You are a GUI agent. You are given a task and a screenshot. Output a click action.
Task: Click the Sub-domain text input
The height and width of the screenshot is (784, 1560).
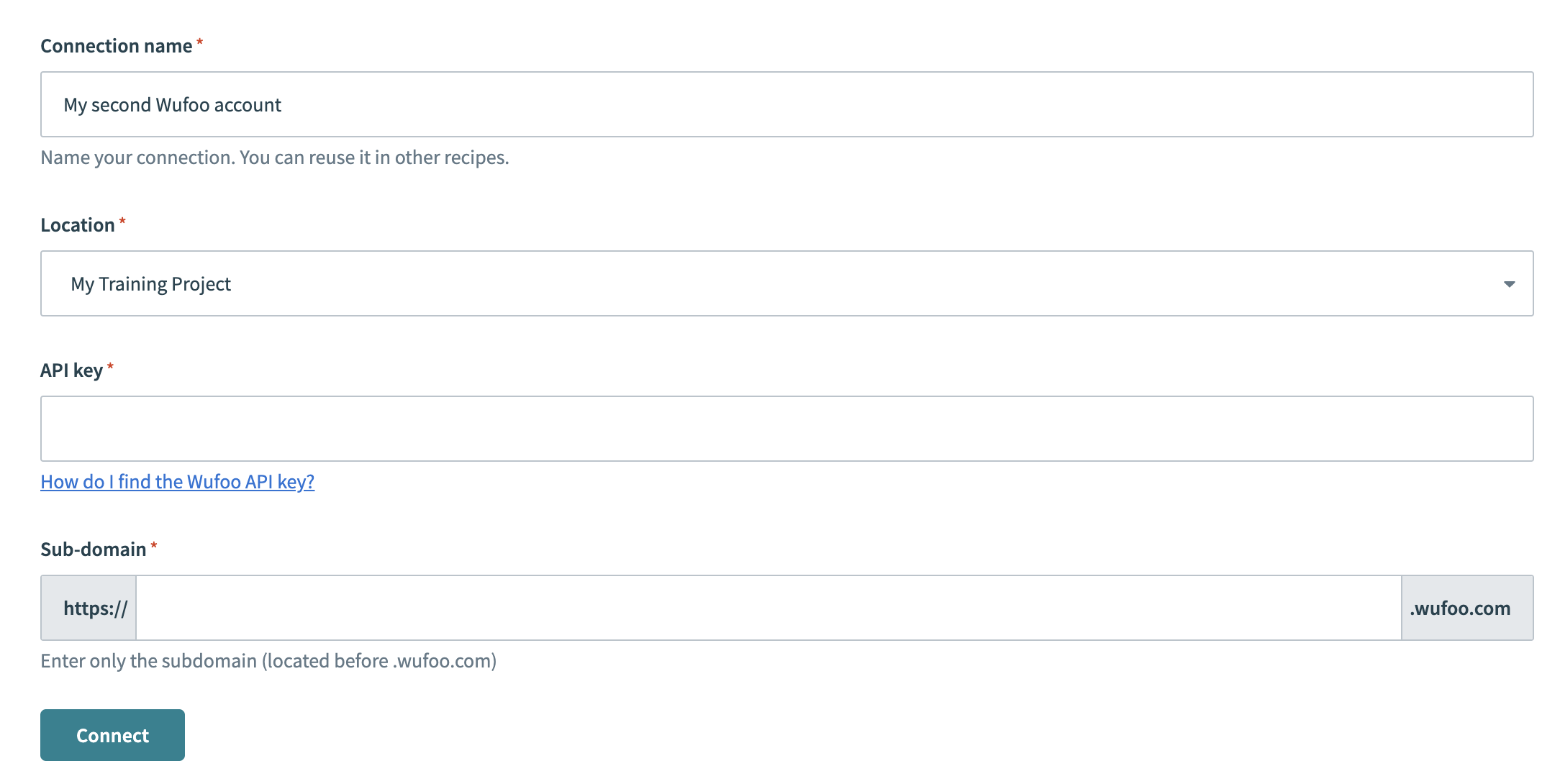[x=768, y=608]
